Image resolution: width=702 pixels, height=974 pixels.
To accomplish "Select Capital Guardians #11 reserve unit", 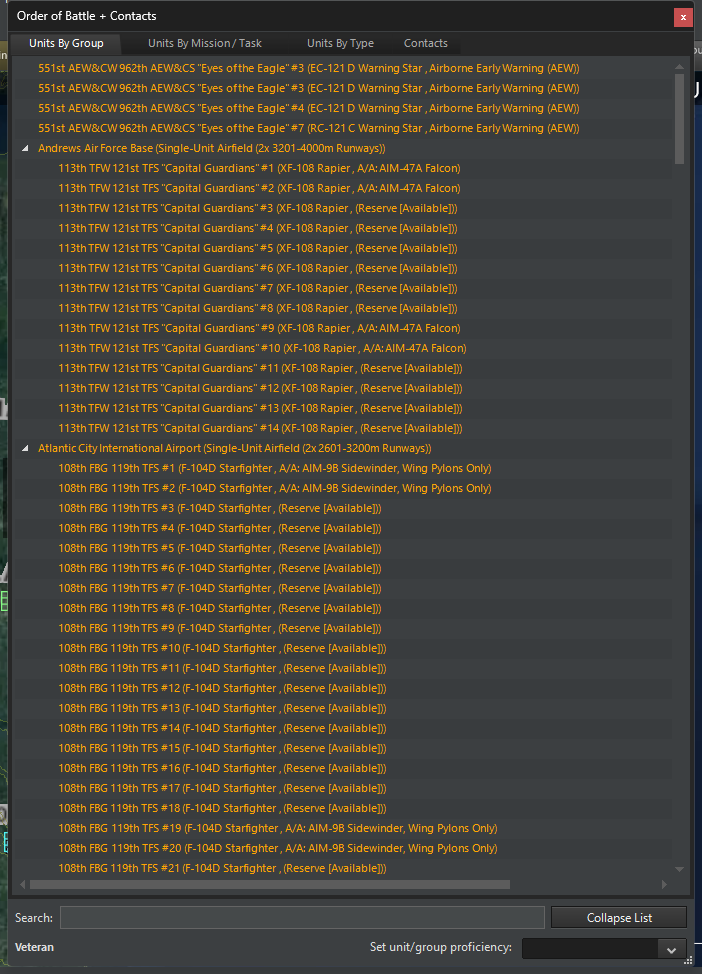I will coord(260,368).
